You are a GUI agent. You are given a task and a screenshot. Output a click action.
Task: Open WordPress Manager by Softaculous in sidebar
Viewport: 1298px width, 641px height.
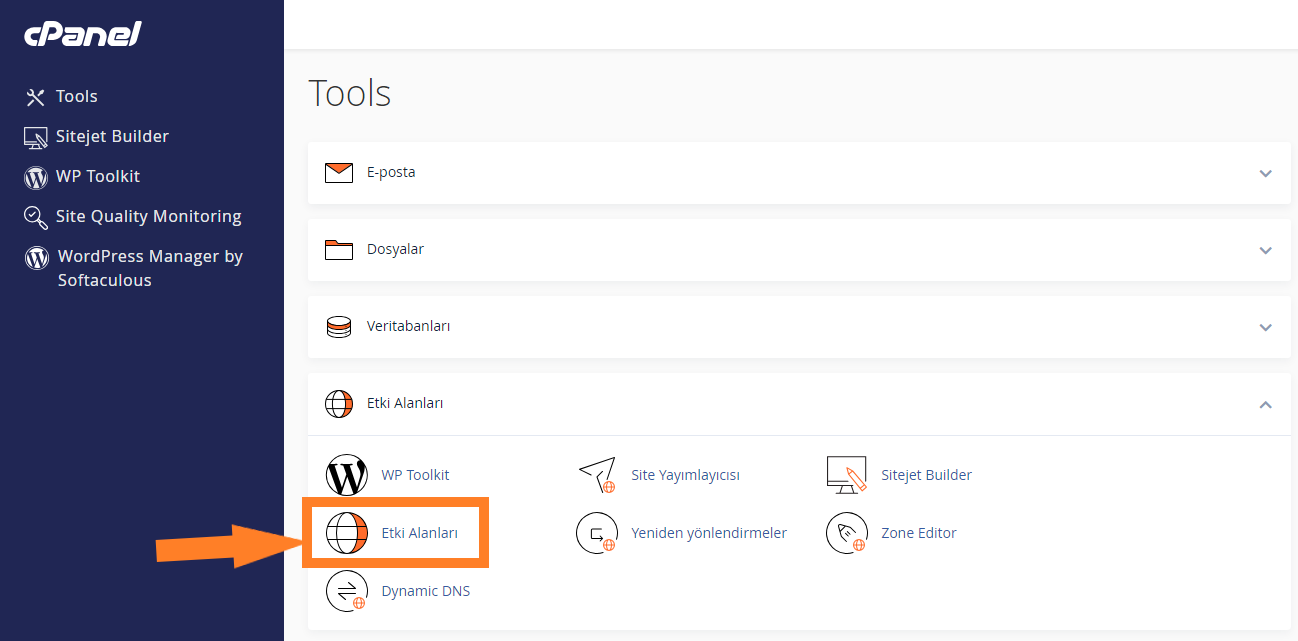coord(150,269)
